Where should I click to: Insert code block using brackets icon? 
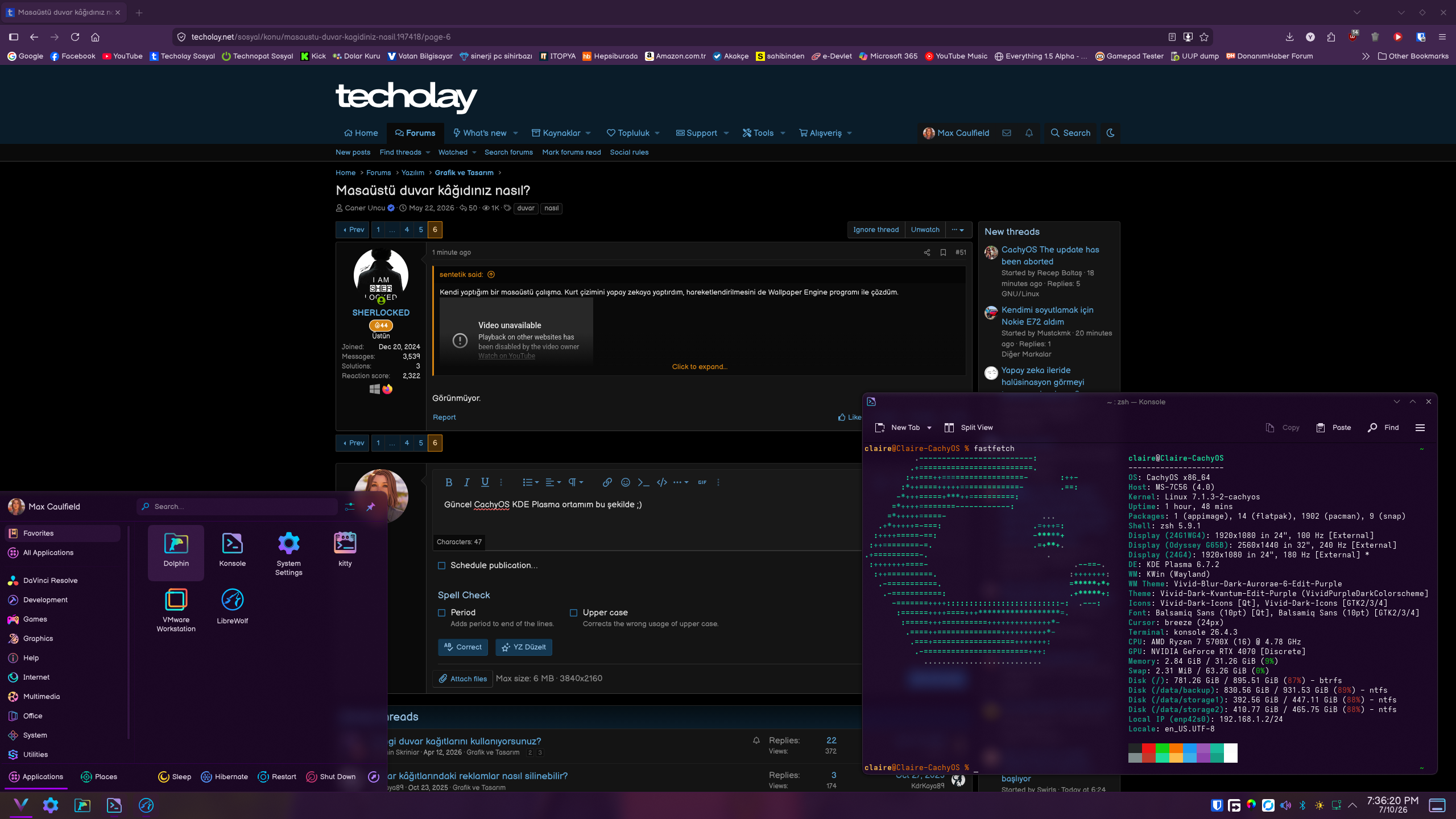point(661,482)
